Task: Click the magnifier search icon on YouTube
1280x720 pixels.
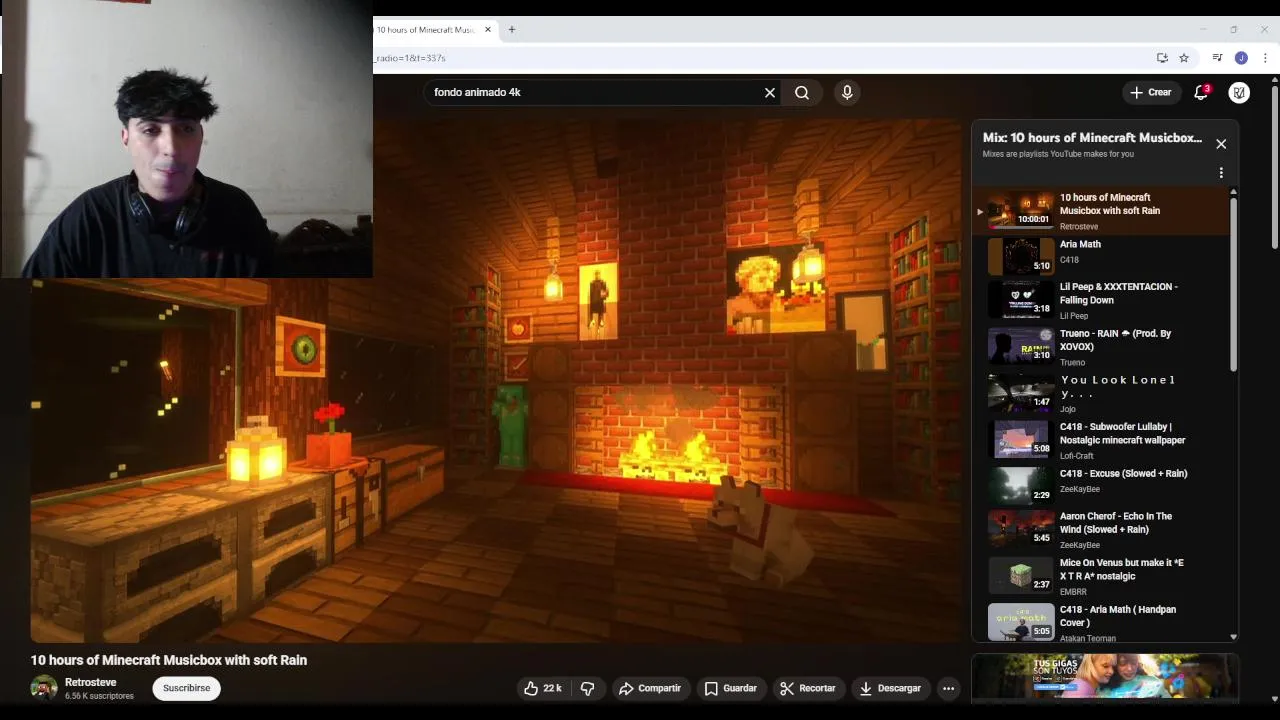Action: click(802, 92)
